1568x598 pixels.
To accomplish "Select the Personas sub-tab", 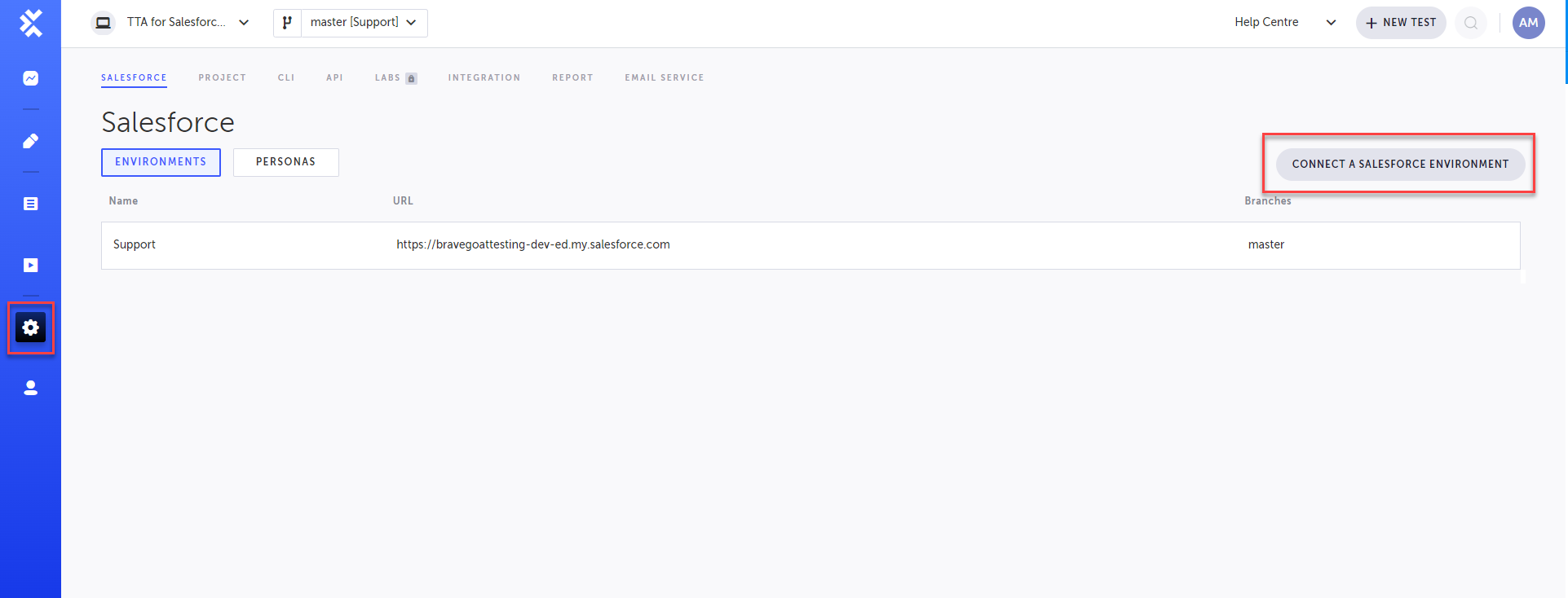I will click(x=285, y=162).
